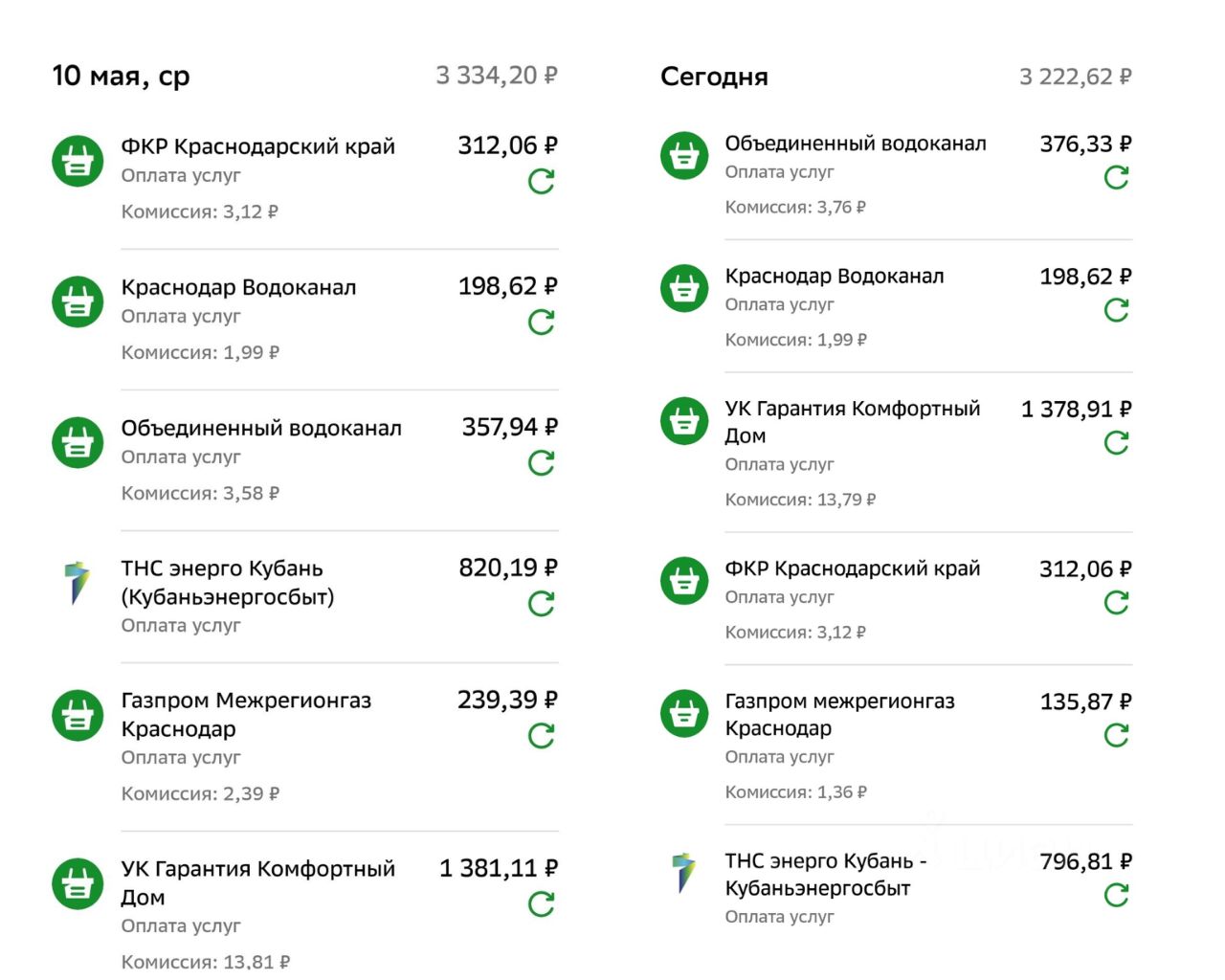Repeat Краснодар Водоканал payment in left list
Screen dimensions: 1225x980
pyautogui.click(x=542, y=323)
